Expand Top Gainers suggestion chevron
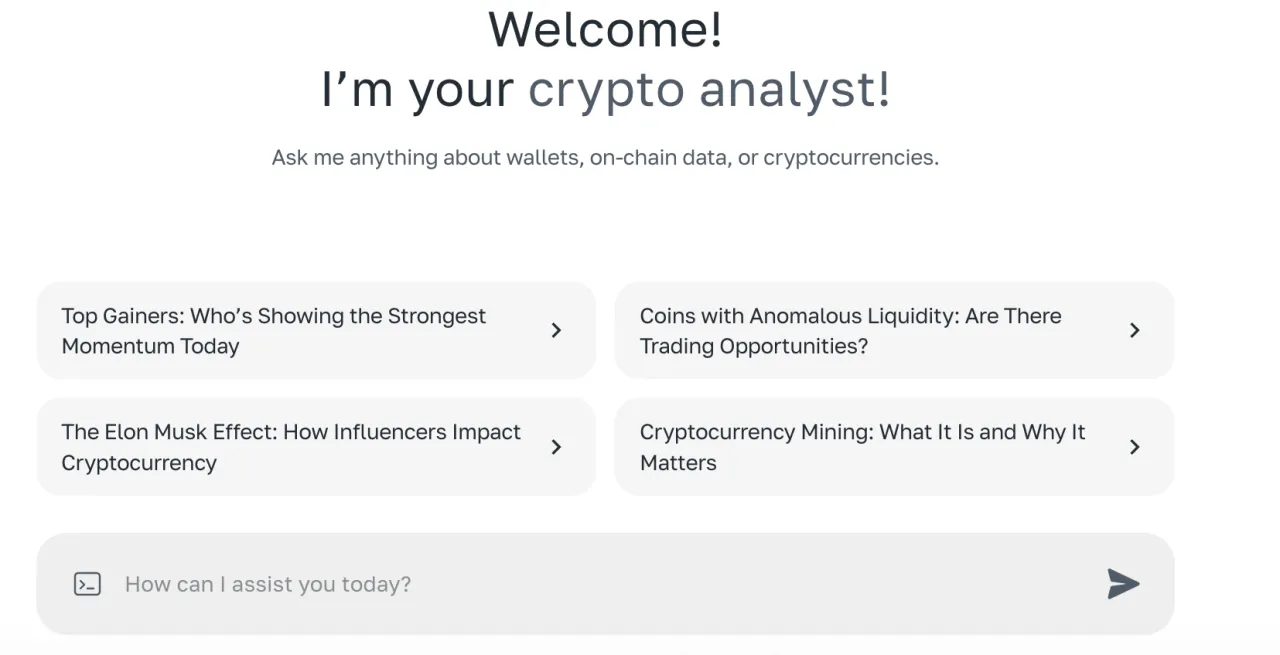The height and width of the screenshot is (655, 1280). click(557, 330)
